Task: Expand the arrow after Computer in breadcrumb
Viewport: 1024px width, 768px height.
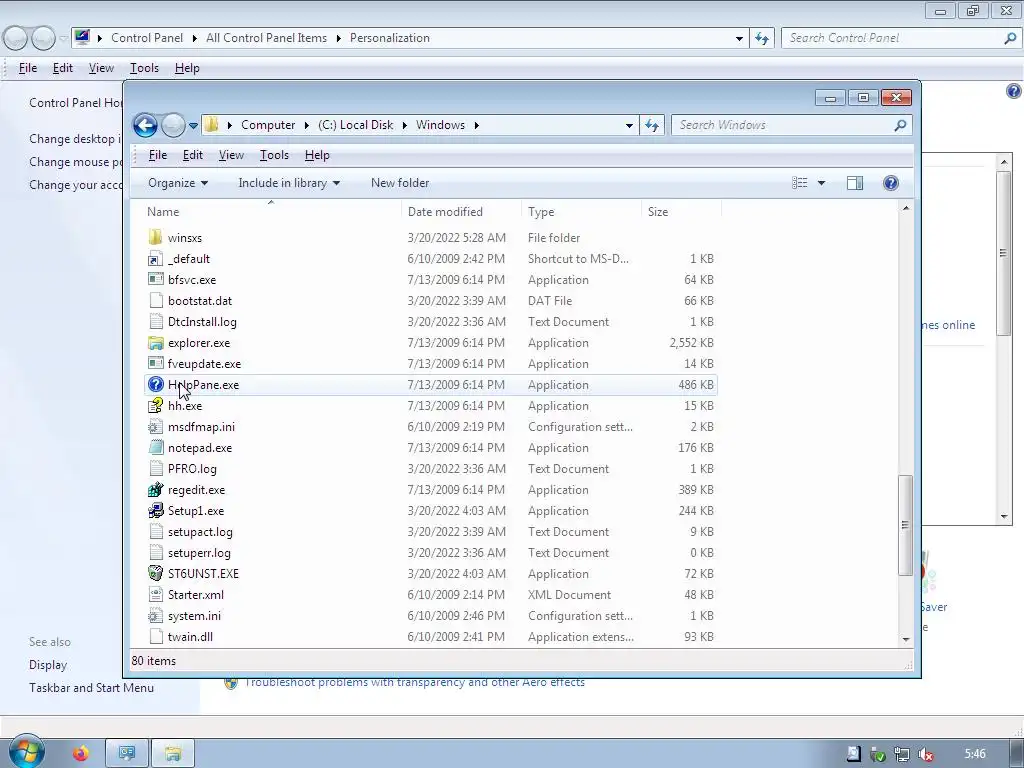Action: tap(307, 125)
